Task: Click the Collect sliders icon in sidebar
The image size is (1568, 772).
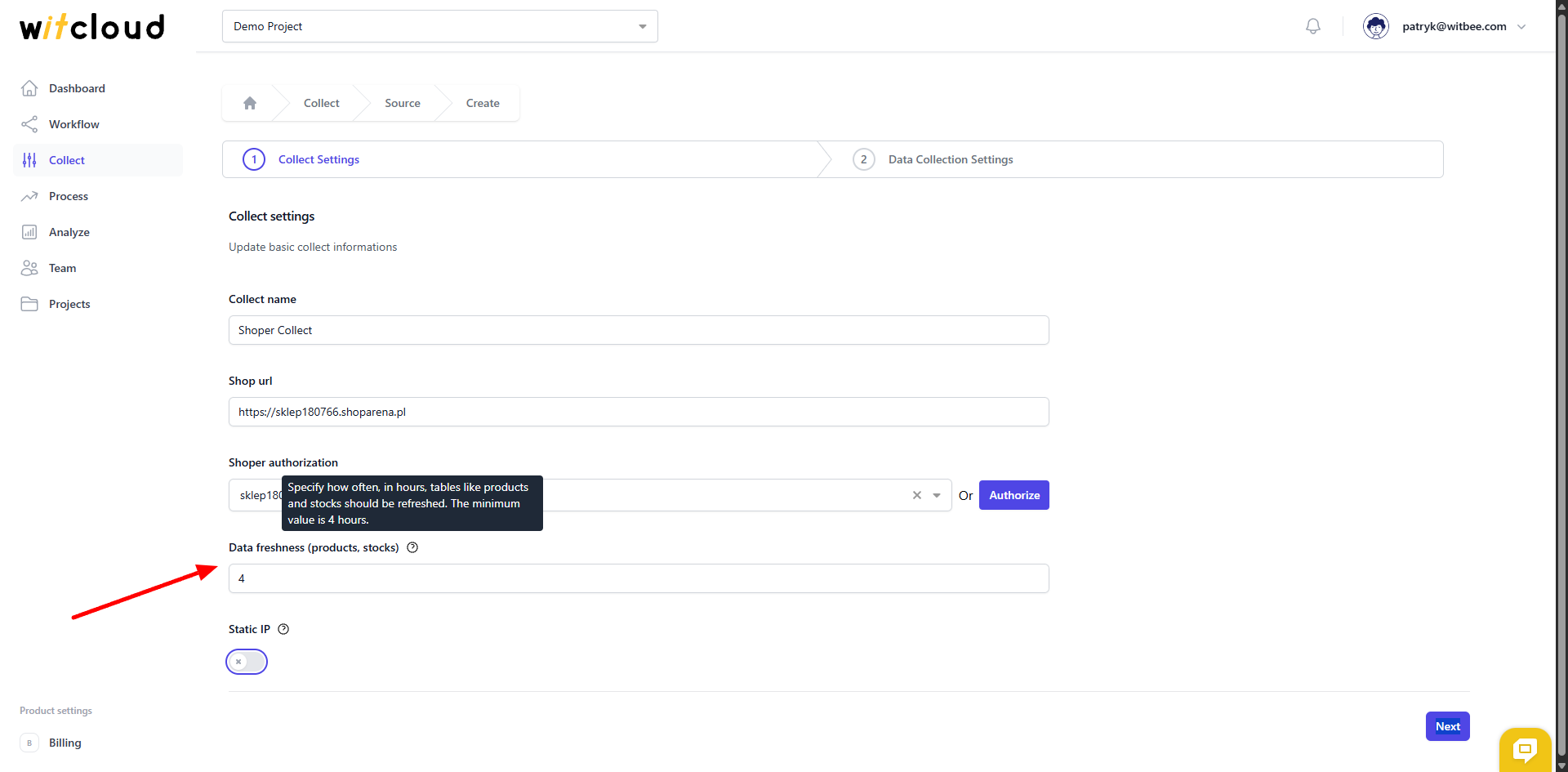Action: point(29,160)
